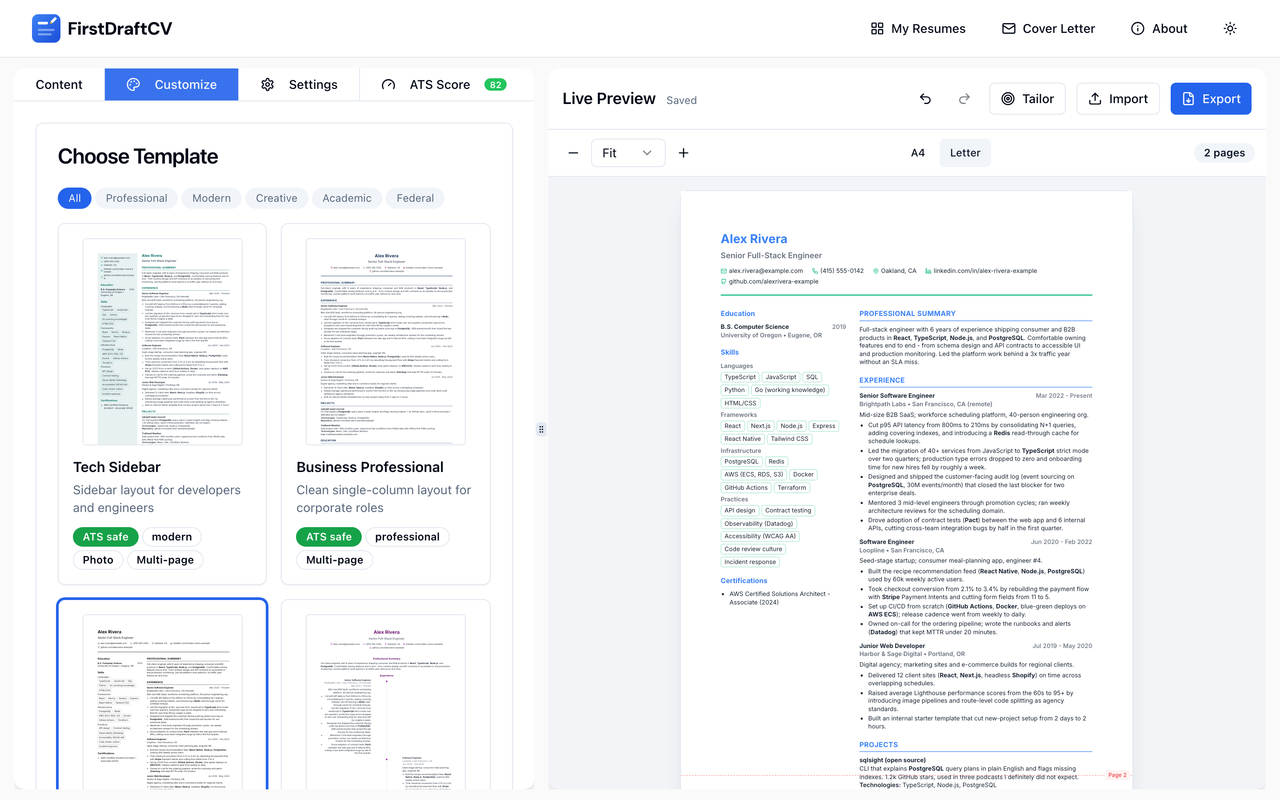
Task: Open the Cover Letter page
Action: (1048, 29)
